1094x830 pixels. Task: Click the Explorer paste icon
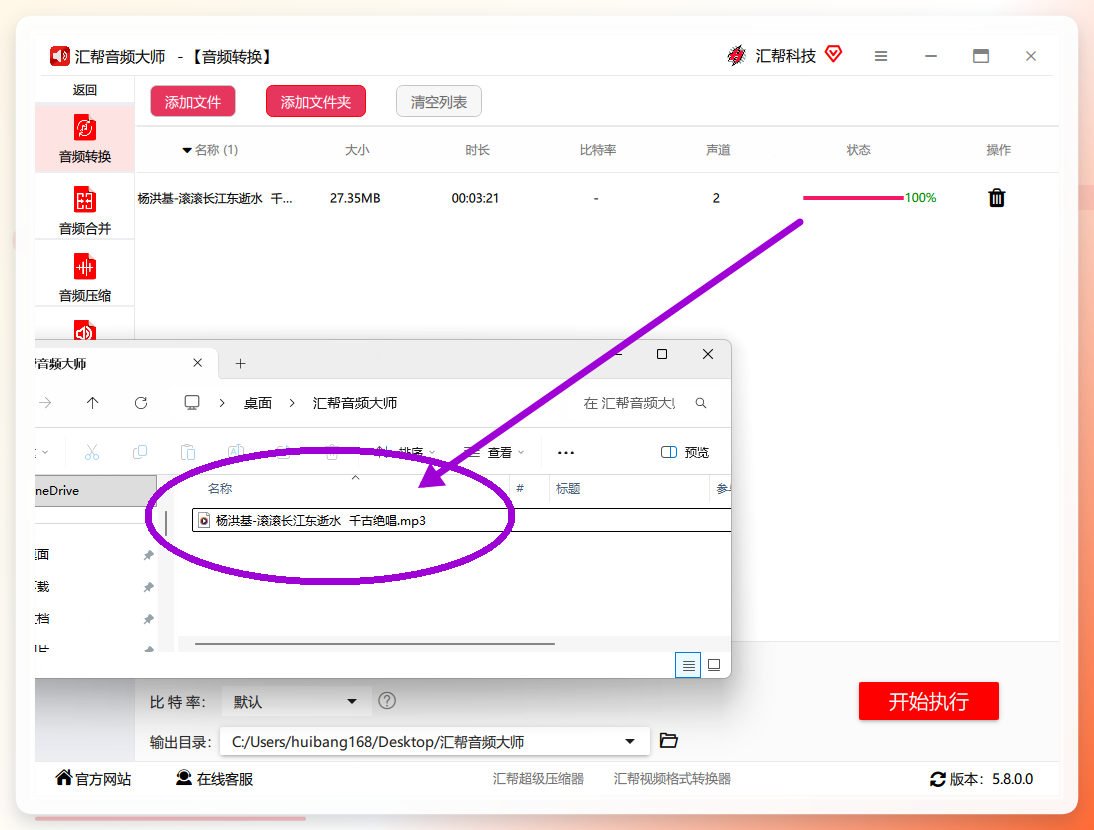coord(188,452)
